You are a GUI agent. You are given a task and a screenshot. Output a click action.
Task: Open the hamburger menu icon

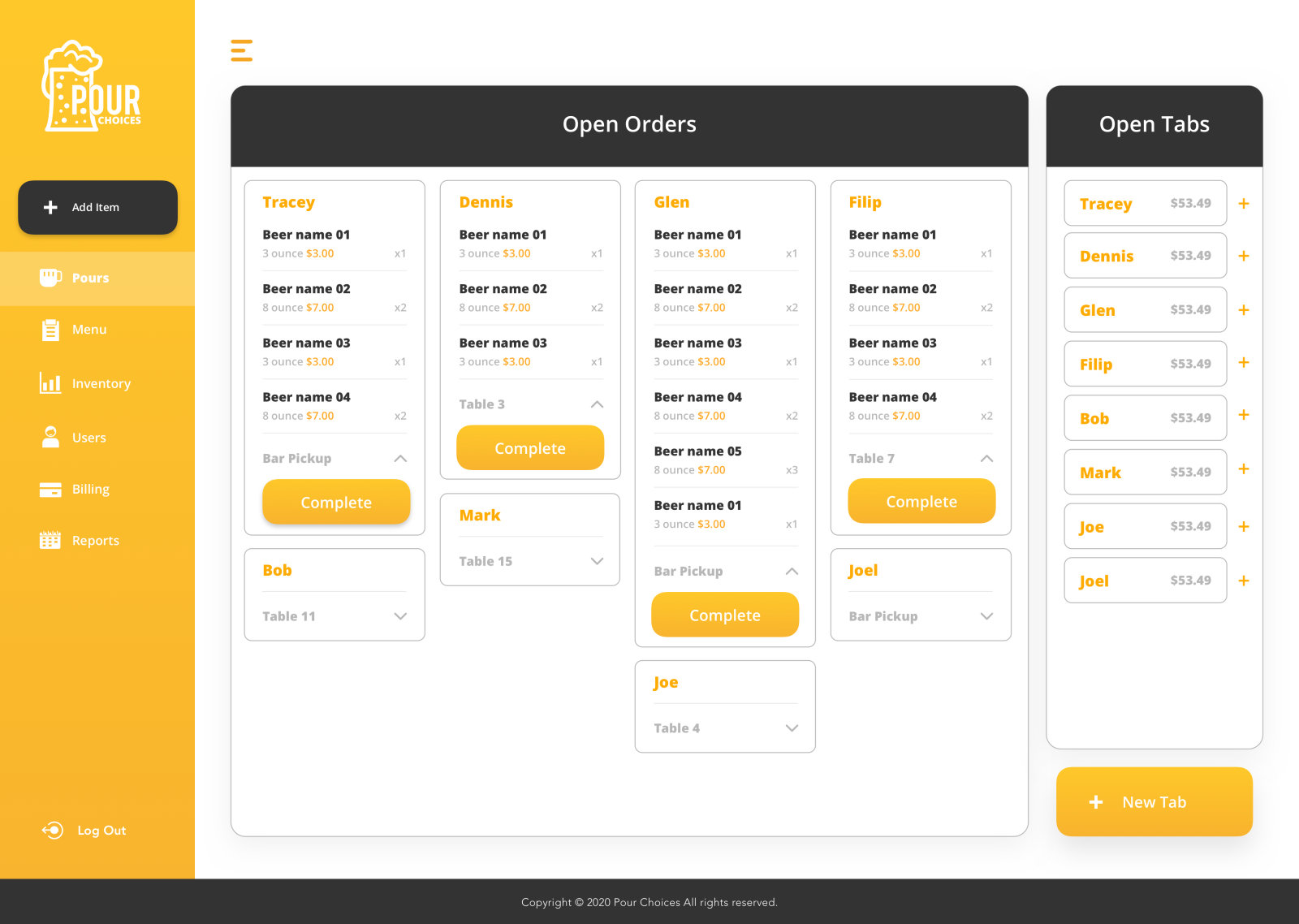coord(241,50)
